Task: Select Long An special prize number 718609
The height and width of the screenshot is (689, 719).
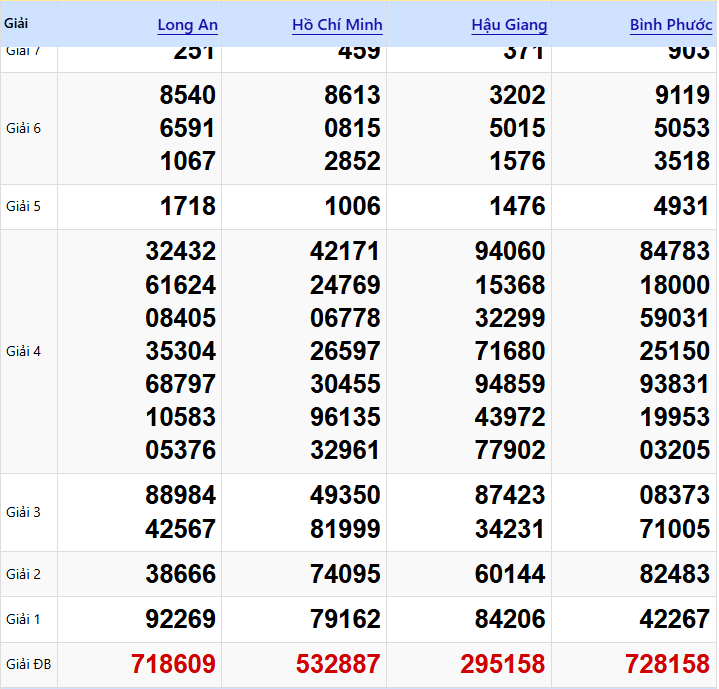Action: [173, 663]
